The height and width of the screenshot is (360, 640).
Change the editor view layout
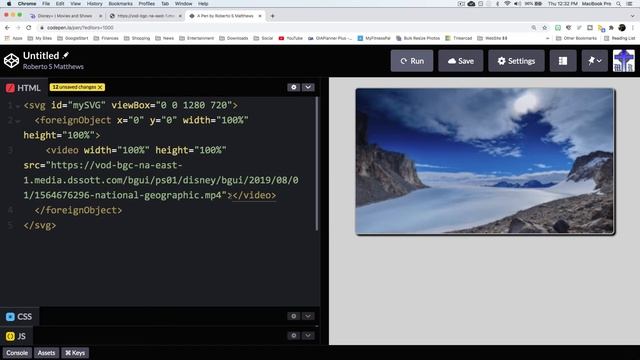pyautogui.click(x=563, y=61)
